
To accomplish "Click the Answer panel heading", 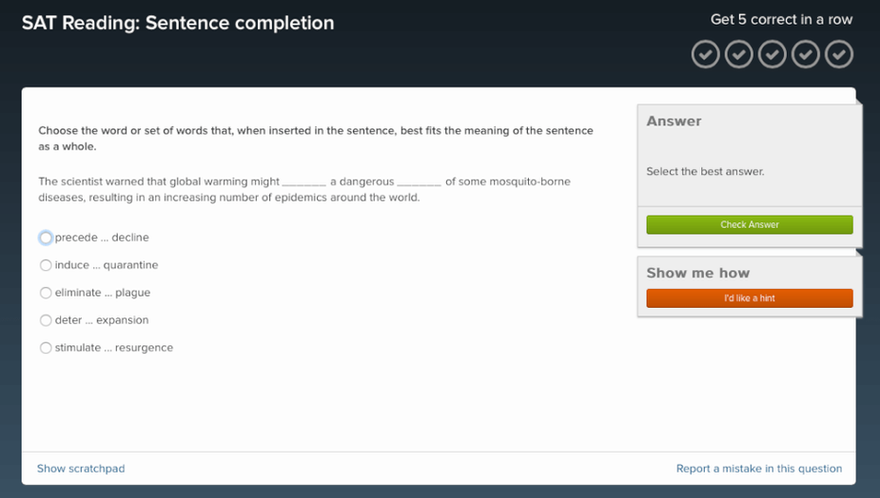I will coord(674,121).
